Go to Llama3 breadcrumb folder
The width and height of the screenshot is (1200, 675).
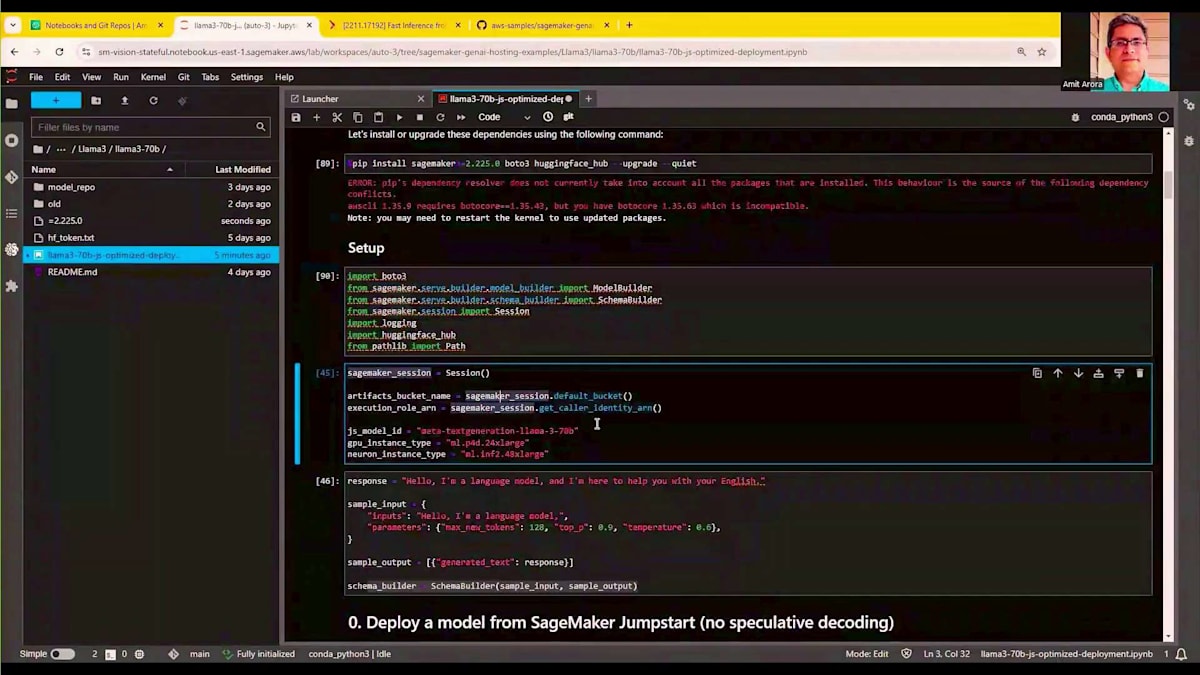(x=92, y=149)
